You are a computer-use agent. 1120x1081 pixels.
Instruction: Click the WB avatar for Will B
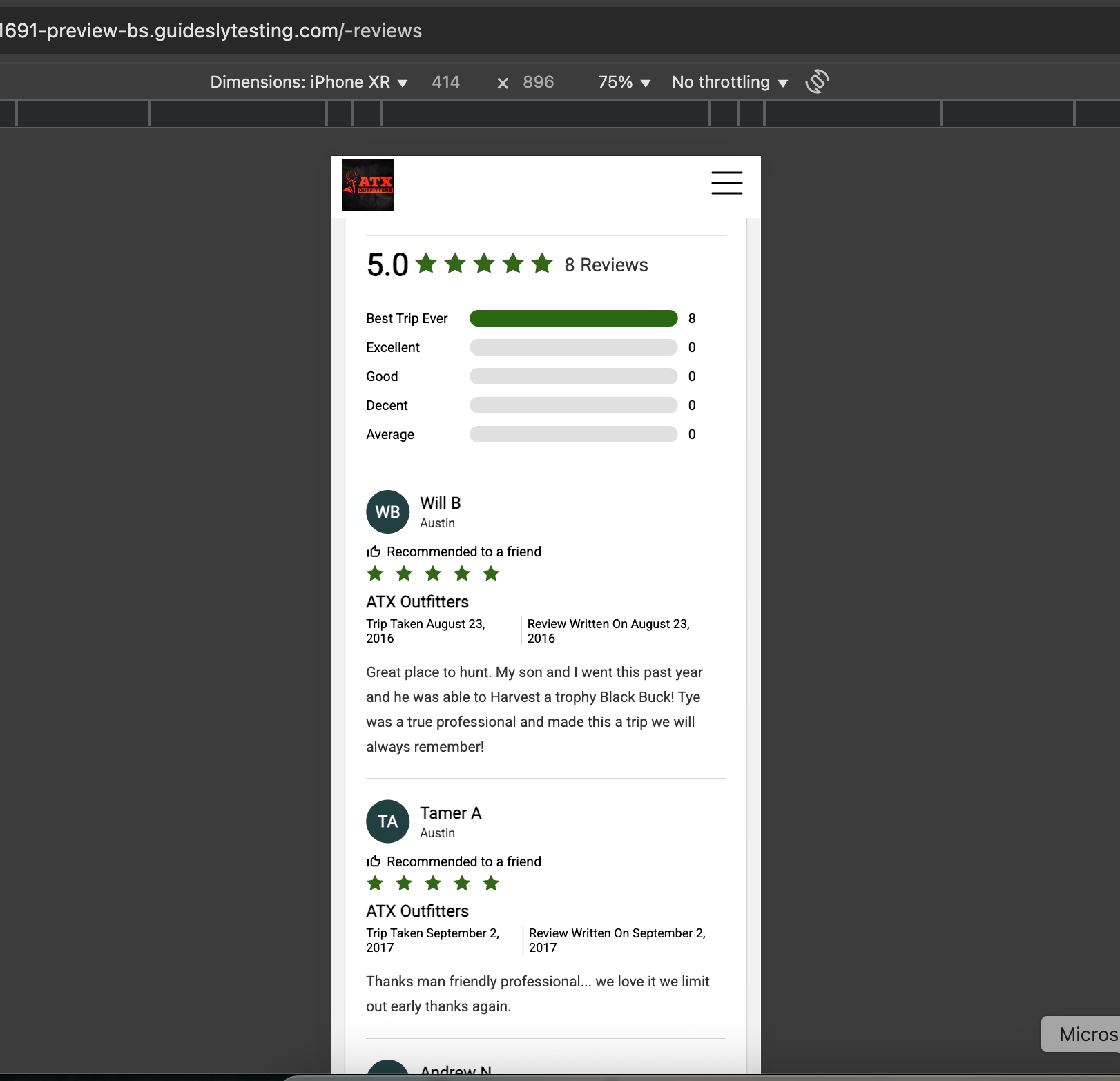[387, 512]
